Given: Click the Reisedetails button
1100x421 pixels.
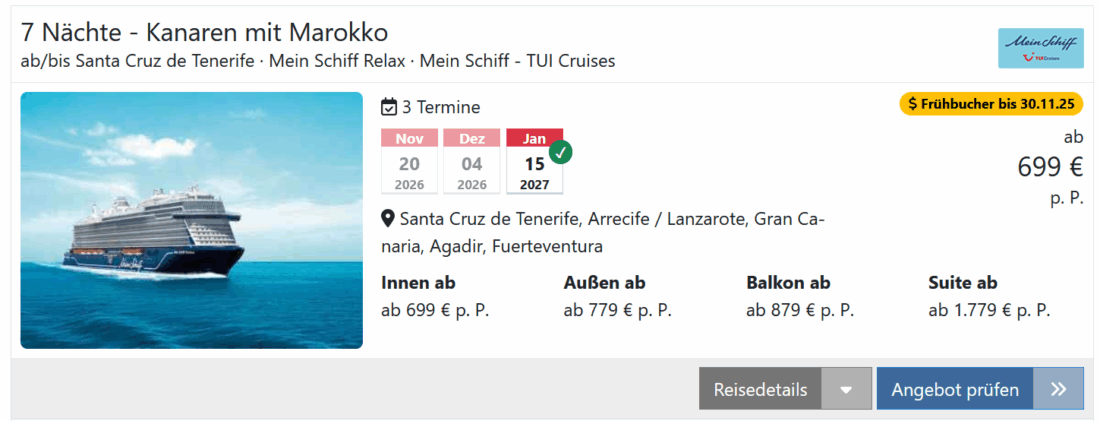Looking at the screenshot, I should [x=760, y=389].
